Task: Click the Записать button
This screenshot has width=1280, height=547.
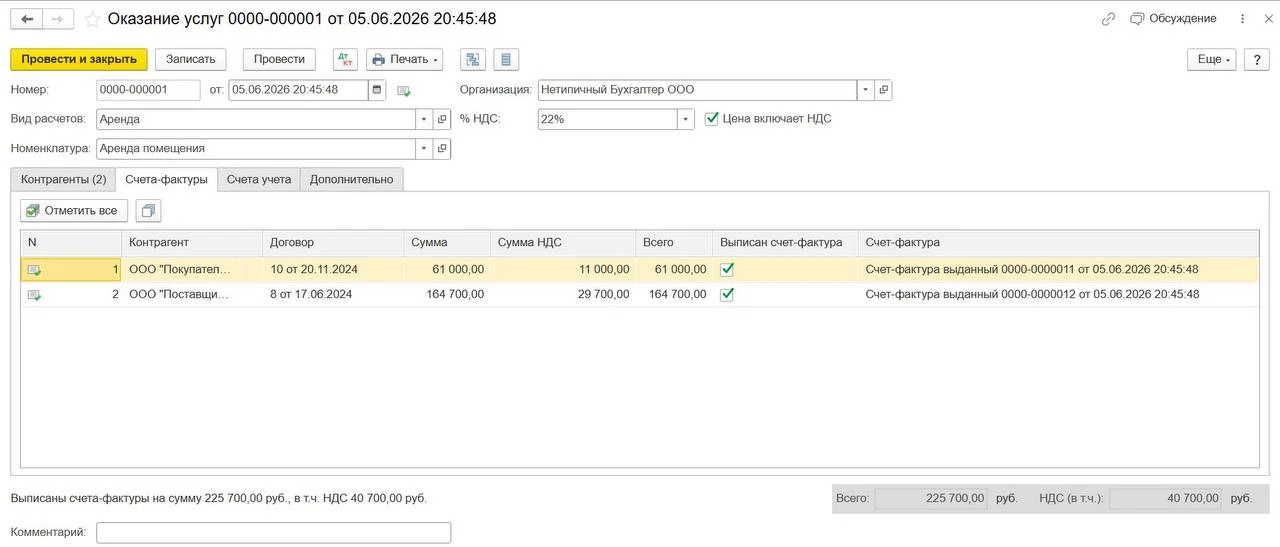Action: [191, 59]
